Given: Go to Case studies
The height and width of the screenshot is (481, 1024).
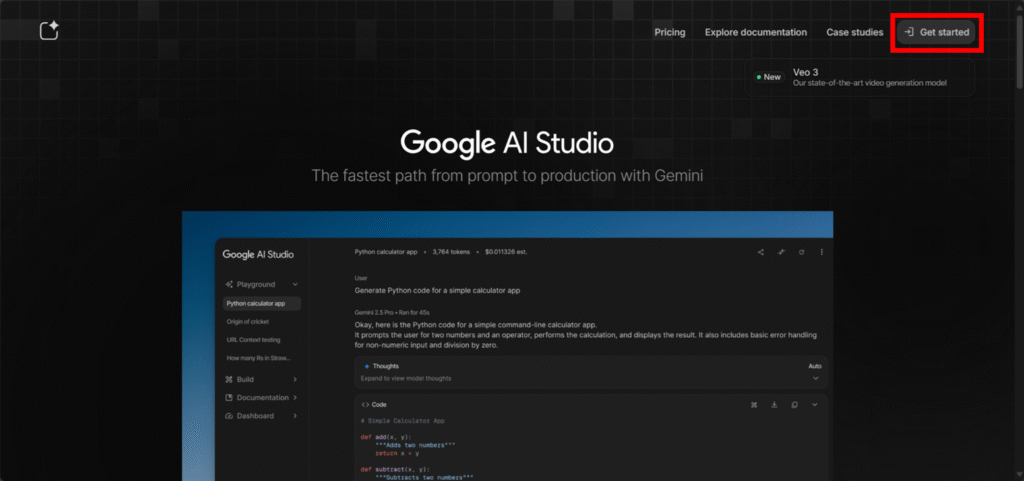Looking at the screenshot, I should coord(854,32).
